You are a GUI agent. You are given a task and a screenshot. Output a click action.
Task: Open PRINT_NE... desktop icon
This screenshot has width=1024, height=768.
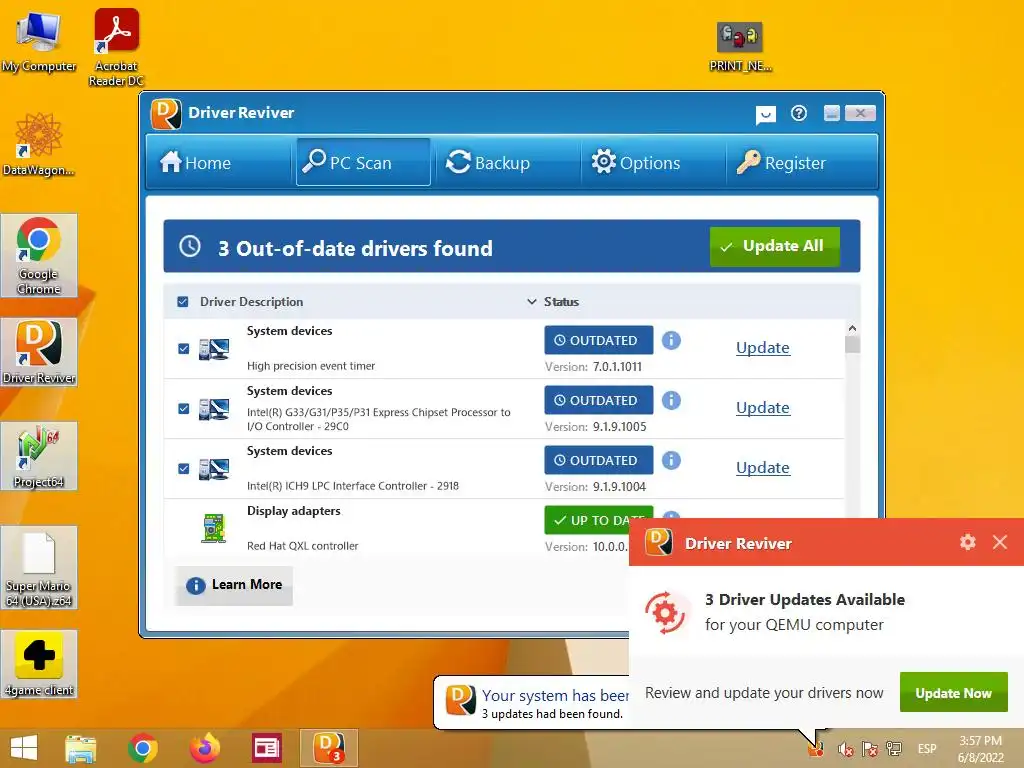[x=740, y=46]
